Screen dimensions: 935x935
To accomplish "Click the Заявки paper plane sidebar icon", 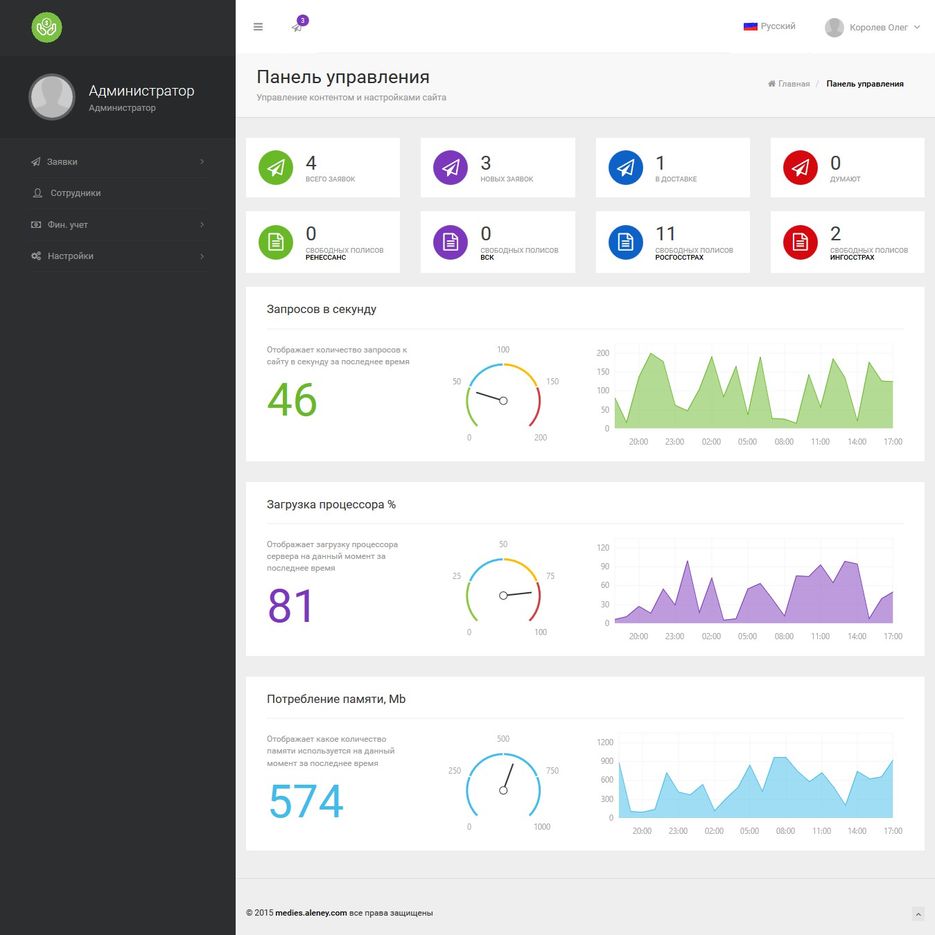I will point(36,162).
